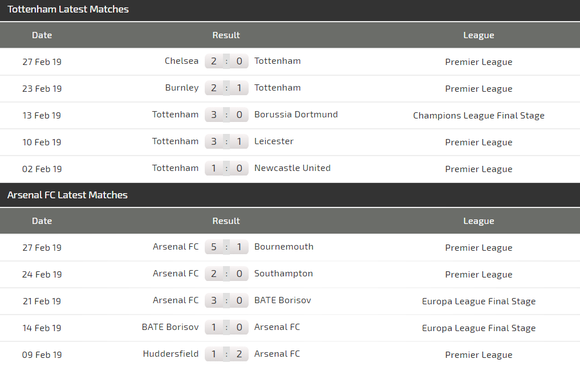
Task: Open the Burnley team link
Action: (x=182, y=88)
